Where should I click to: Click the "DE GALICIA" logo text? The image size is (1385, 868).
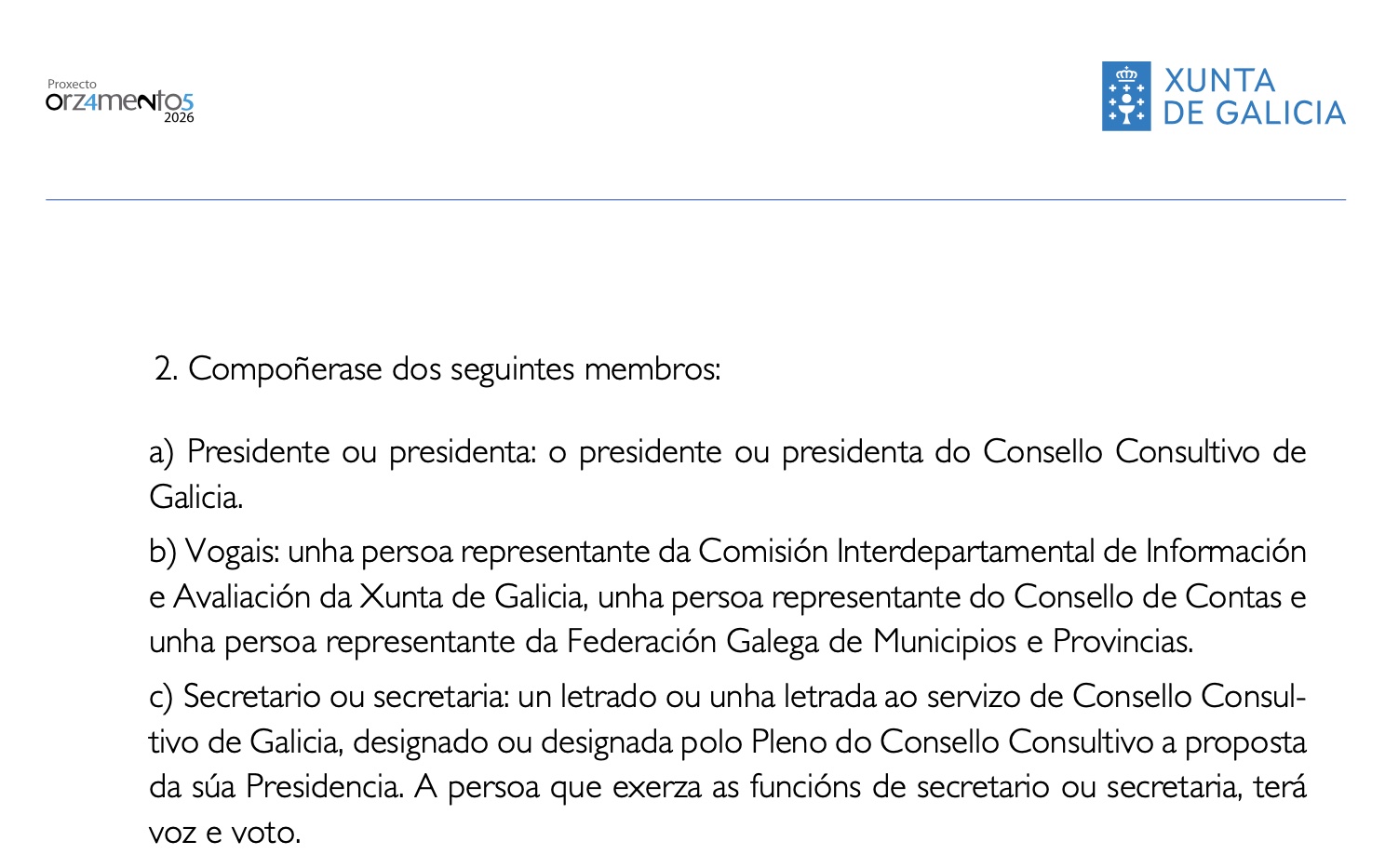point(1254,114)
